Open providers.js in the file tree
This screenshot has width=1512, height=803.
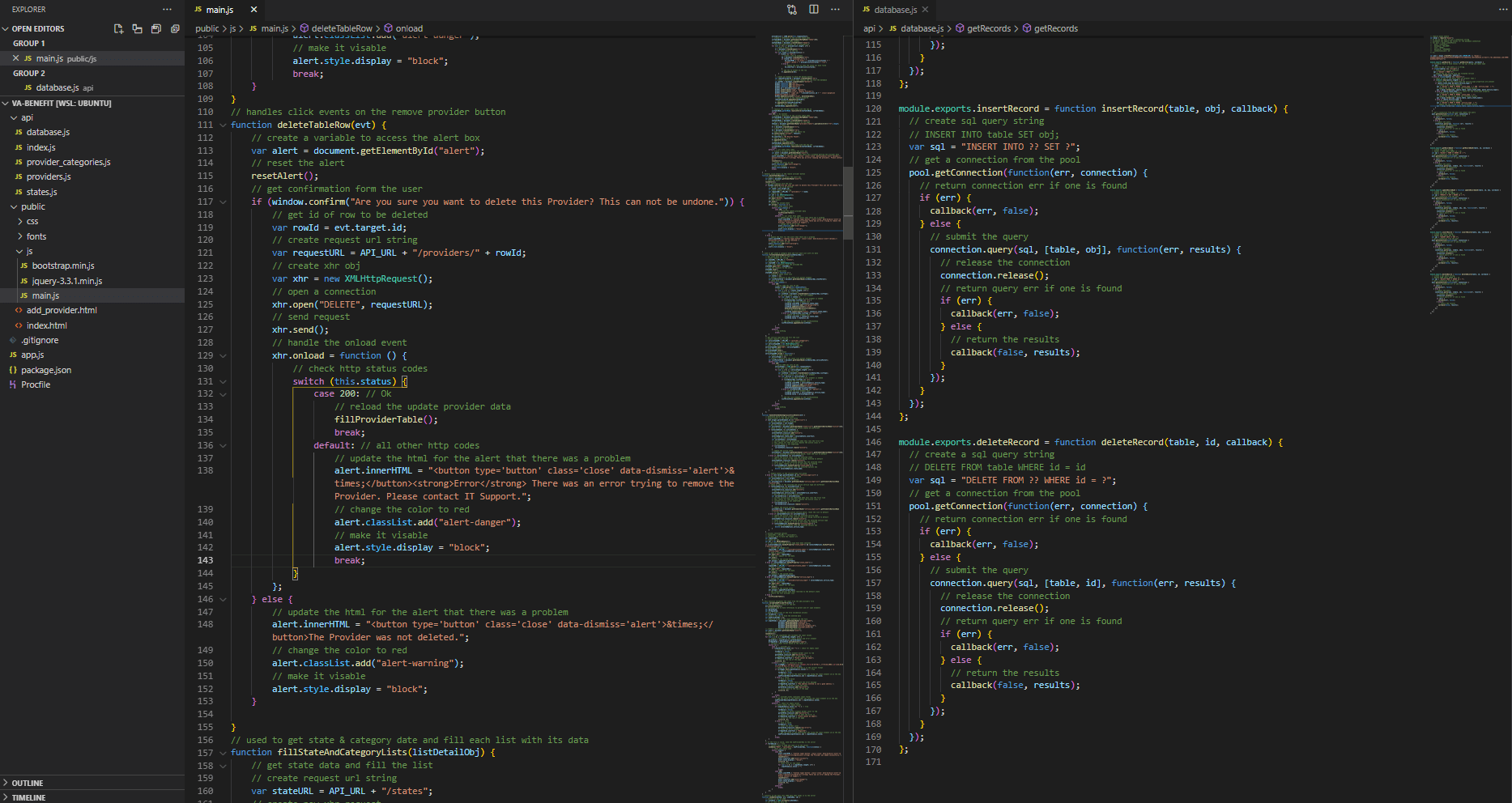[92, 176]
